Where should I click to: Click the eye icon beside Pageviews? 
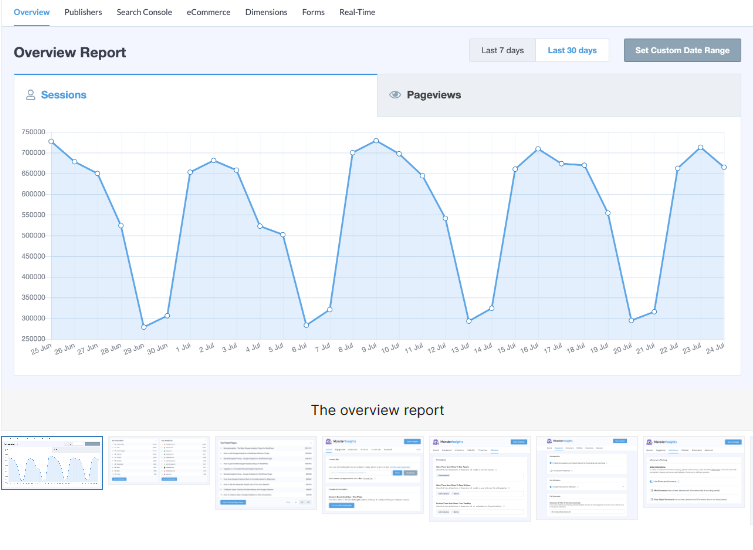coord(395,95)
